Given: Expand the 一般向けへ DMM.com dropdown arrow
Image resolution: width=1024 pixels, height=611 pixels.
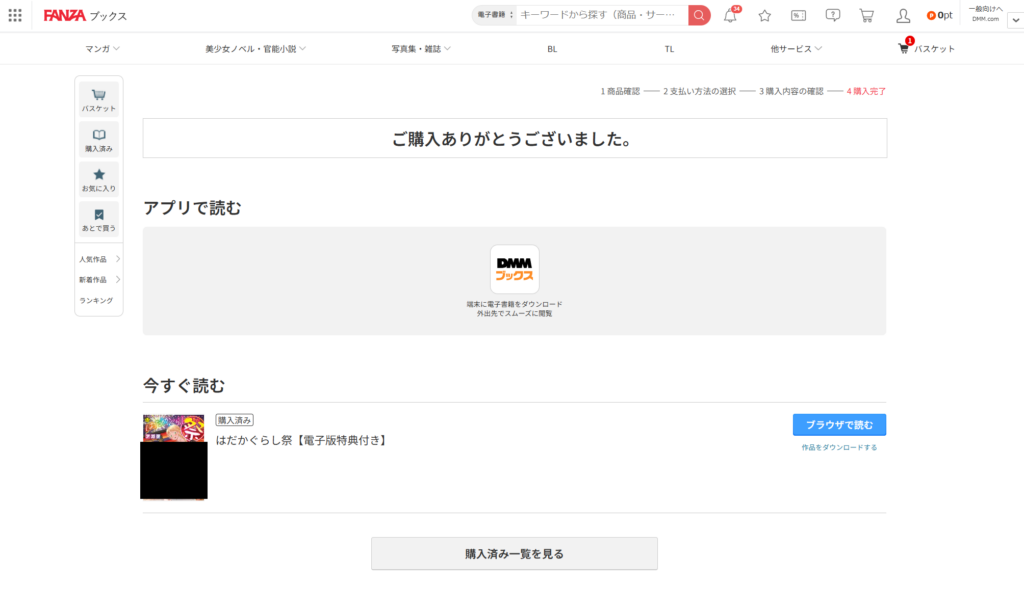Looking at the screenshot, I should coord(1016,20).
